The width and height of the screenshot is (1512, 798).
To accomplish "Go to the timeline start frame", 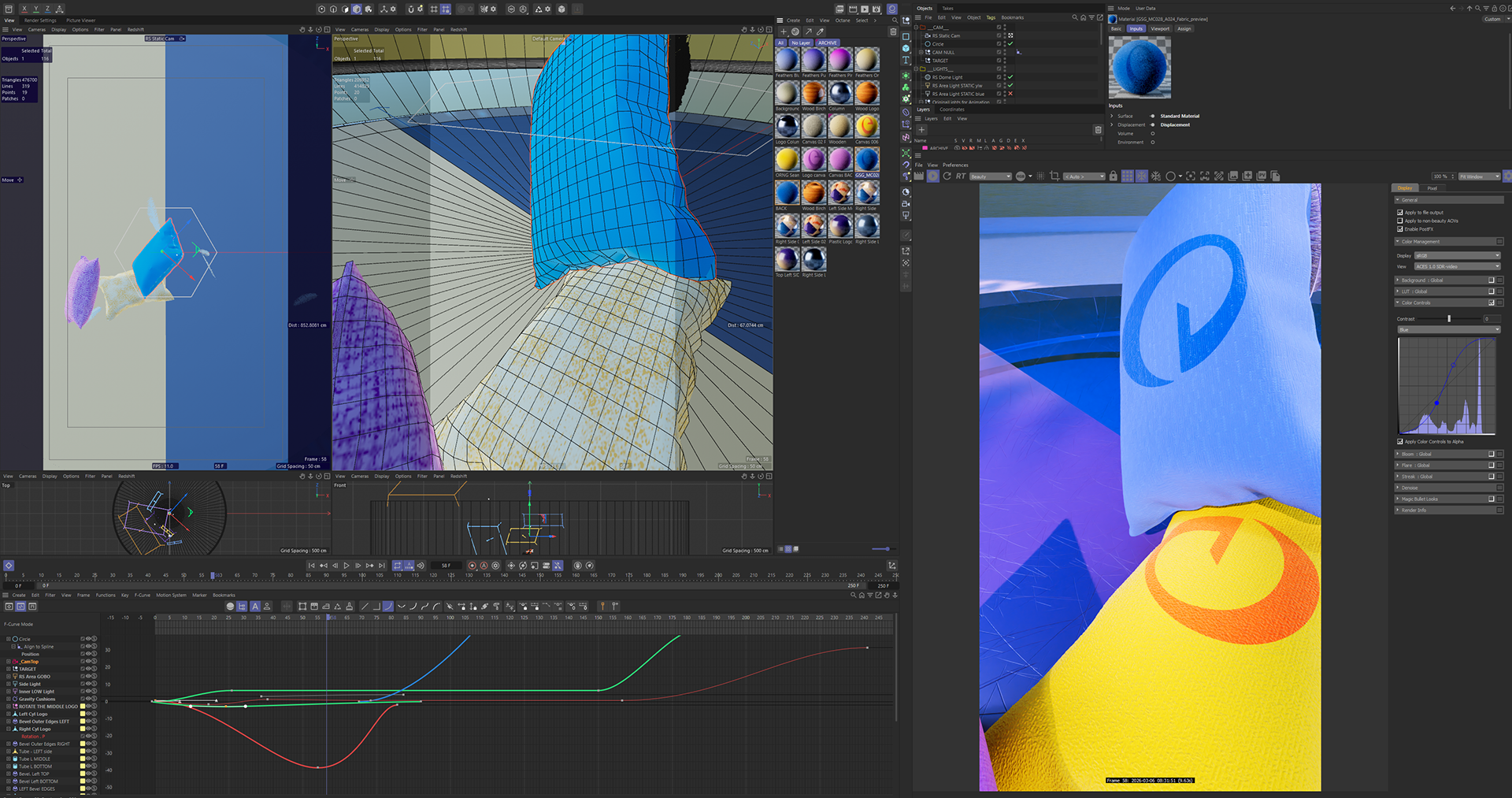I will tap(311, 566).
